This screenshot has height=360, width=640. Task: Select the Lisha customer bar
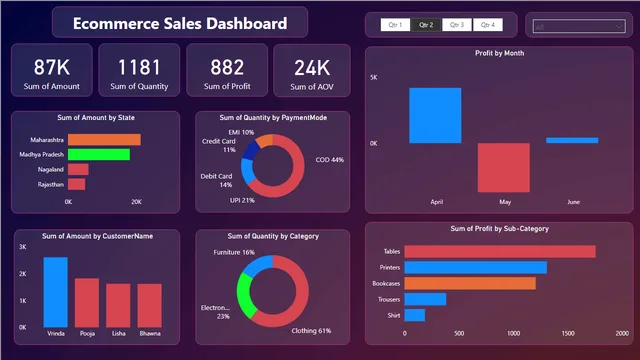[x=118, y=305]
